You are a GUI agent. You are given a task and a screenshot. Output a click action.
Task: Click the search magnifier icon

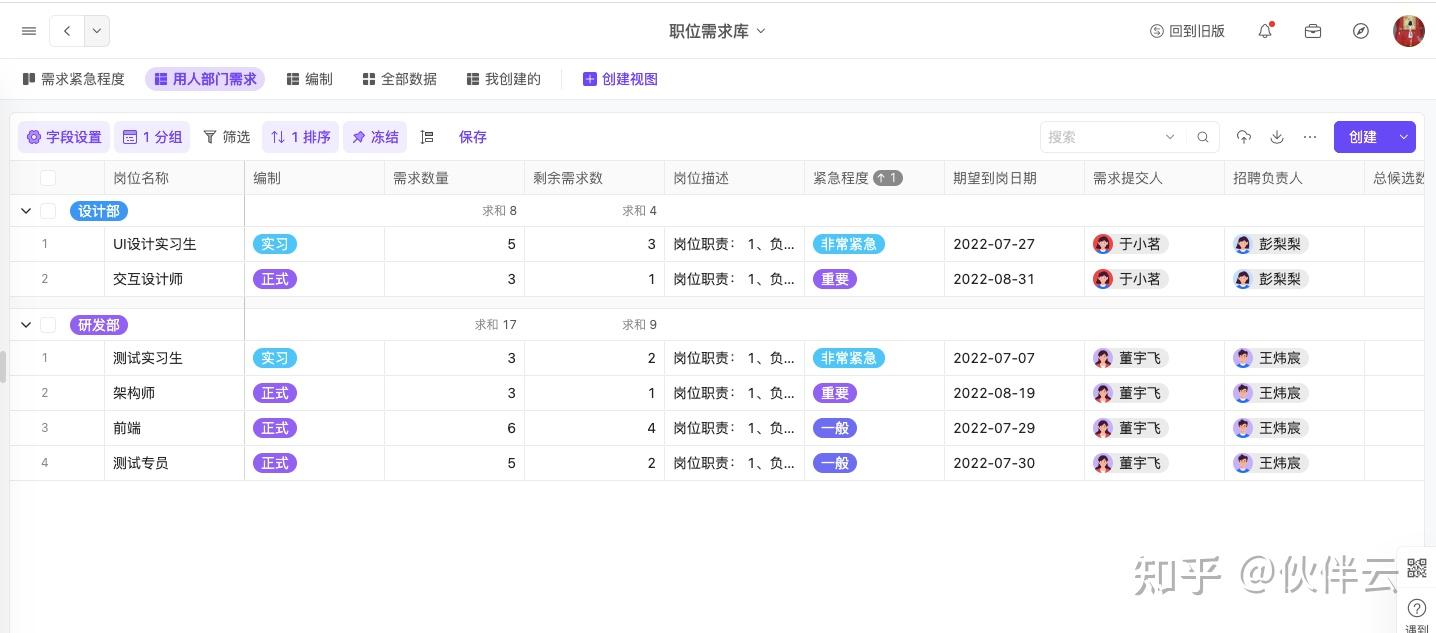(1203, 137)
